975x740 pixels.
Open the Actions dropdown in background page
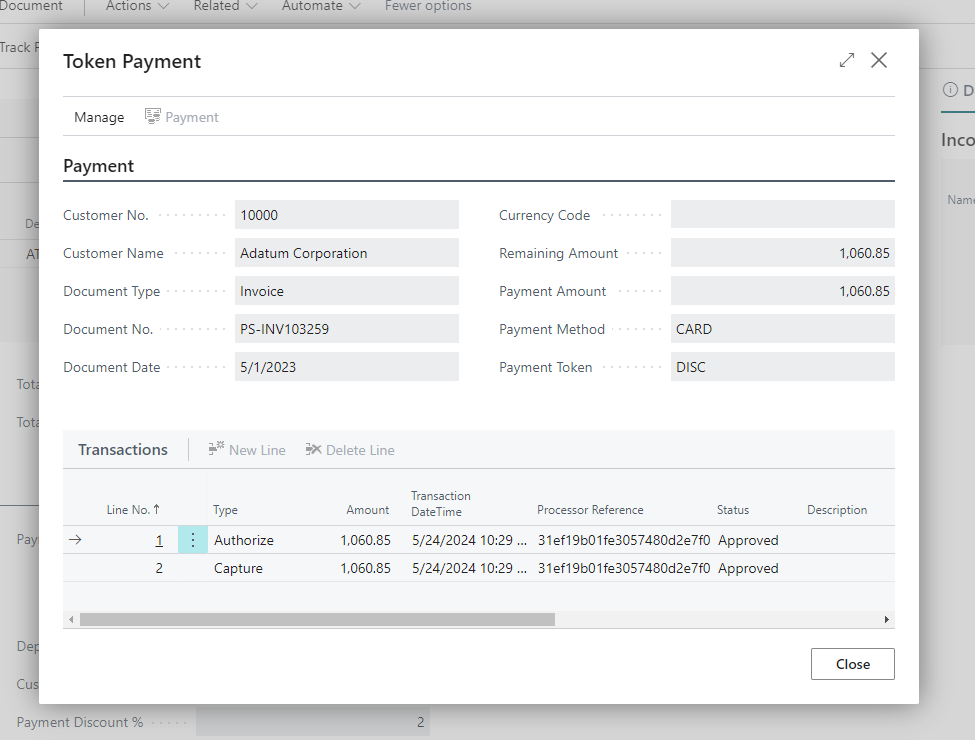click(137, 6)
